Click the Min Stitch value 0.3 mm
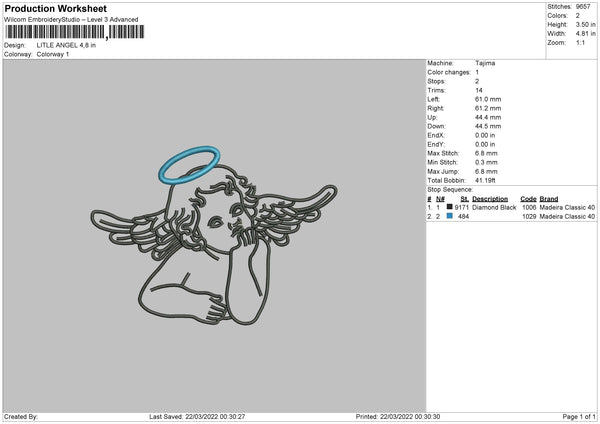600x424 pixels. 486,162
